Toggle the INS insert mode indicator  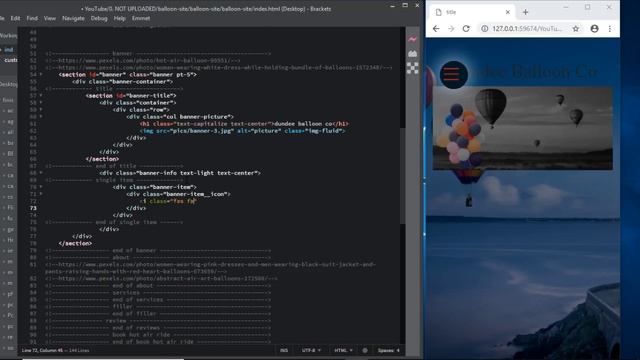(284, 350)
